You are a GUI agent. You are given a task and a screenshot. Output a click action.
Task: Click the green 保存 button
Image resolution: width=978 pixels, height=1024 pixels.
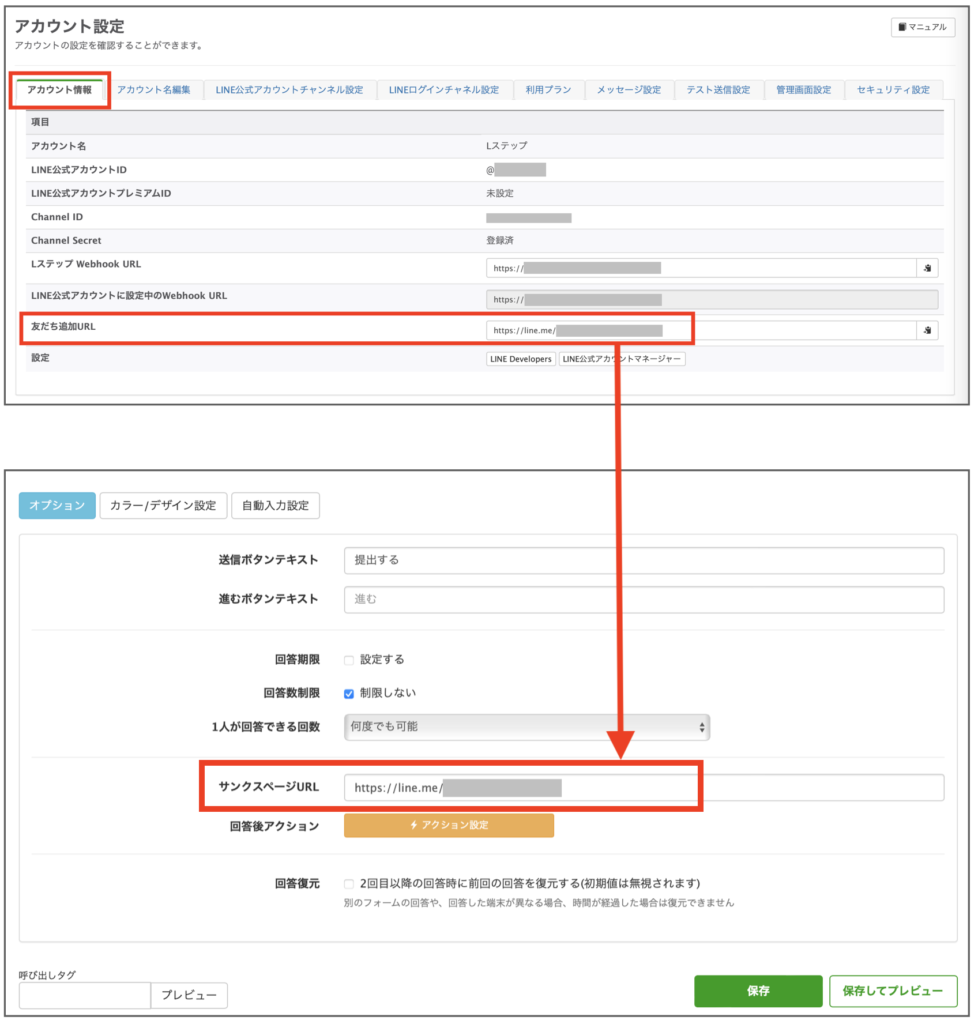(x=758, y=991)
